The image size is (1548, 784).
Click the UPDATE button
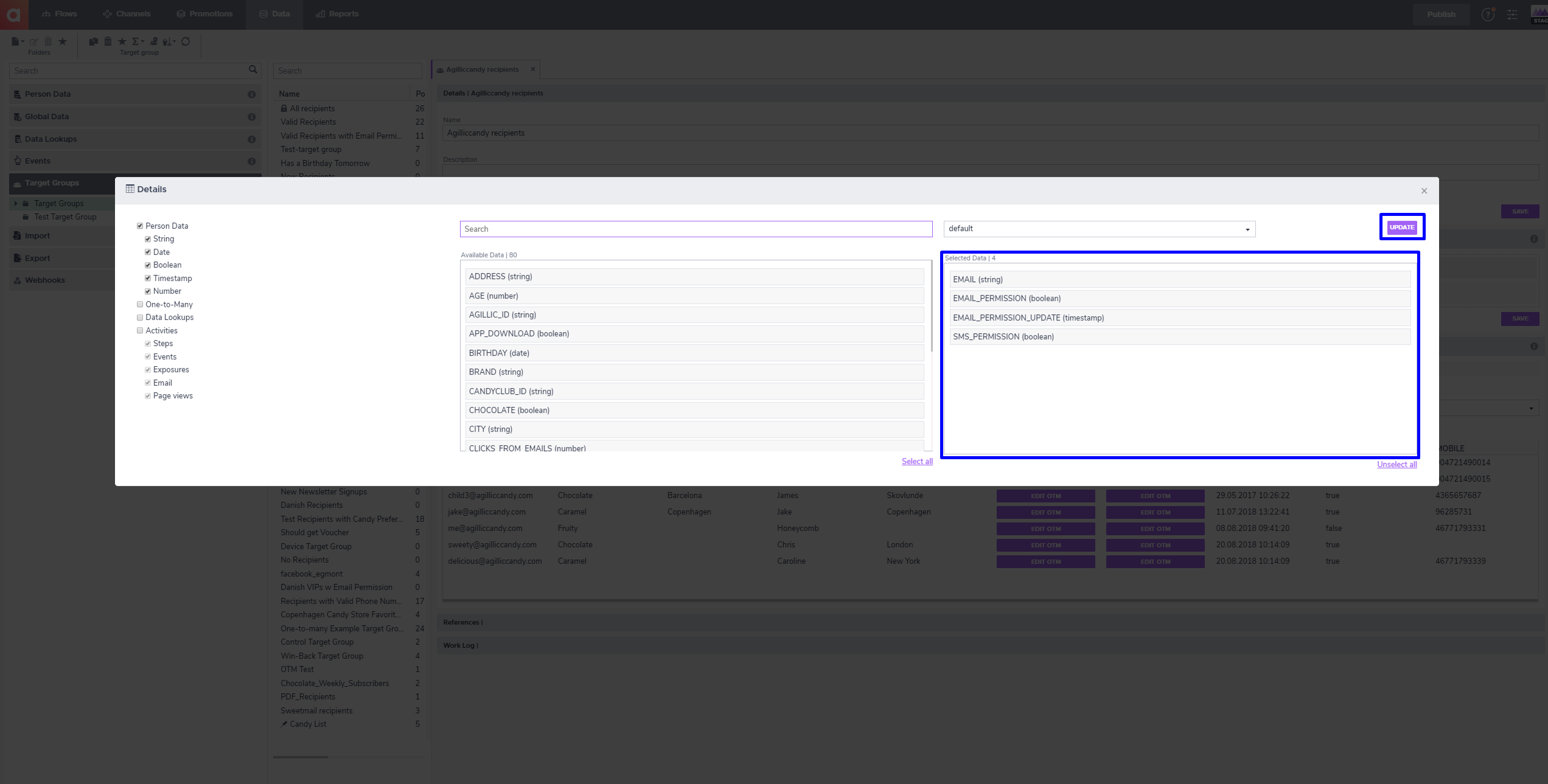pyautogui.click(x=1402, y=227)
